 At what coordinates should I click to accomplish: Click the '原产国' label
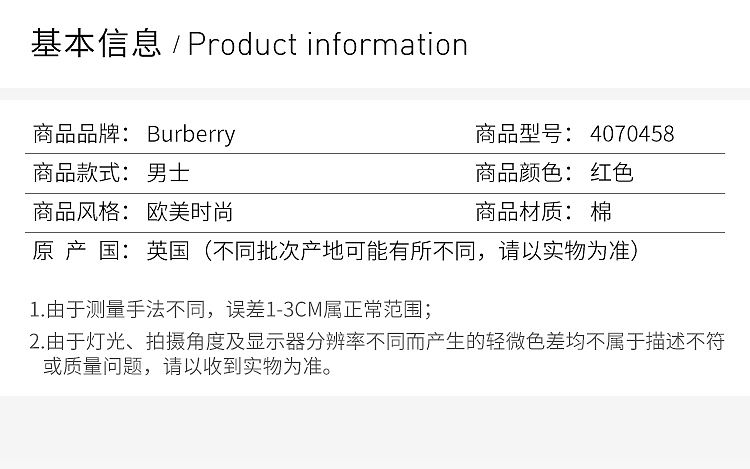(x=76, y=251)
